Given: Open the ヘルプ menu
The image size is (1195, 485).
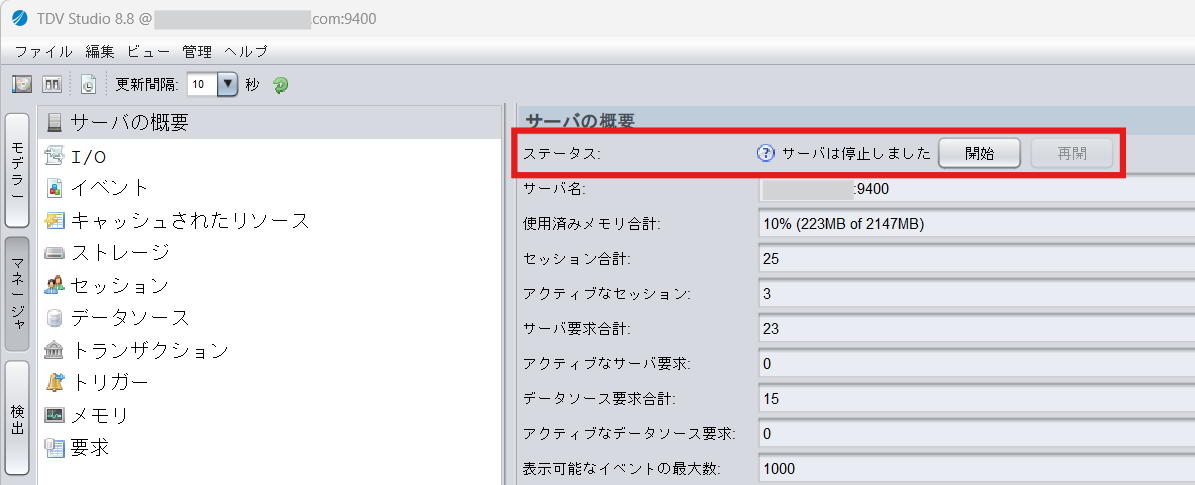Looking at the screenshot, I should tap(245, 52).
